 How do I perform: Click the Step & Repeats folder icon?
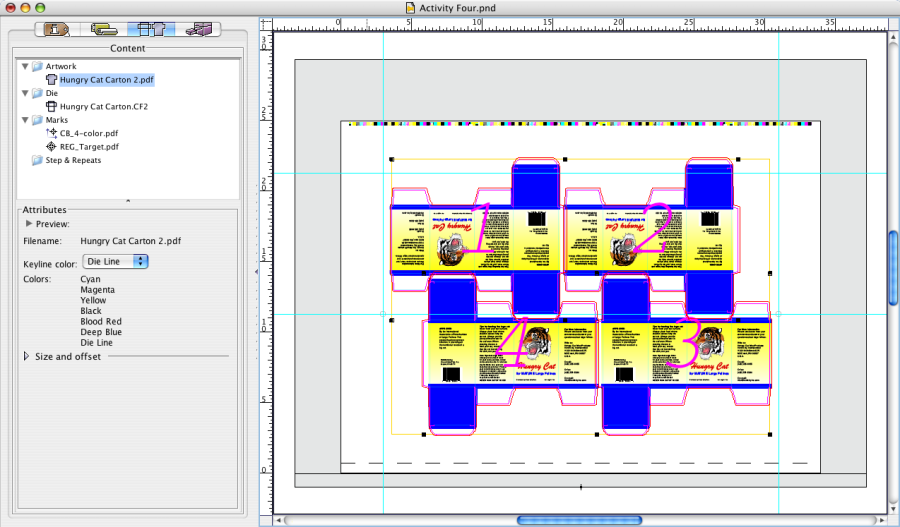pos(37,160)
